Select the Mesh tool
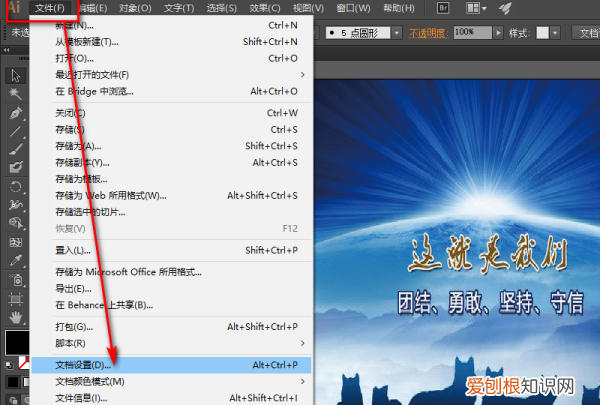This screenshot has height=405, width=600. 16,242
